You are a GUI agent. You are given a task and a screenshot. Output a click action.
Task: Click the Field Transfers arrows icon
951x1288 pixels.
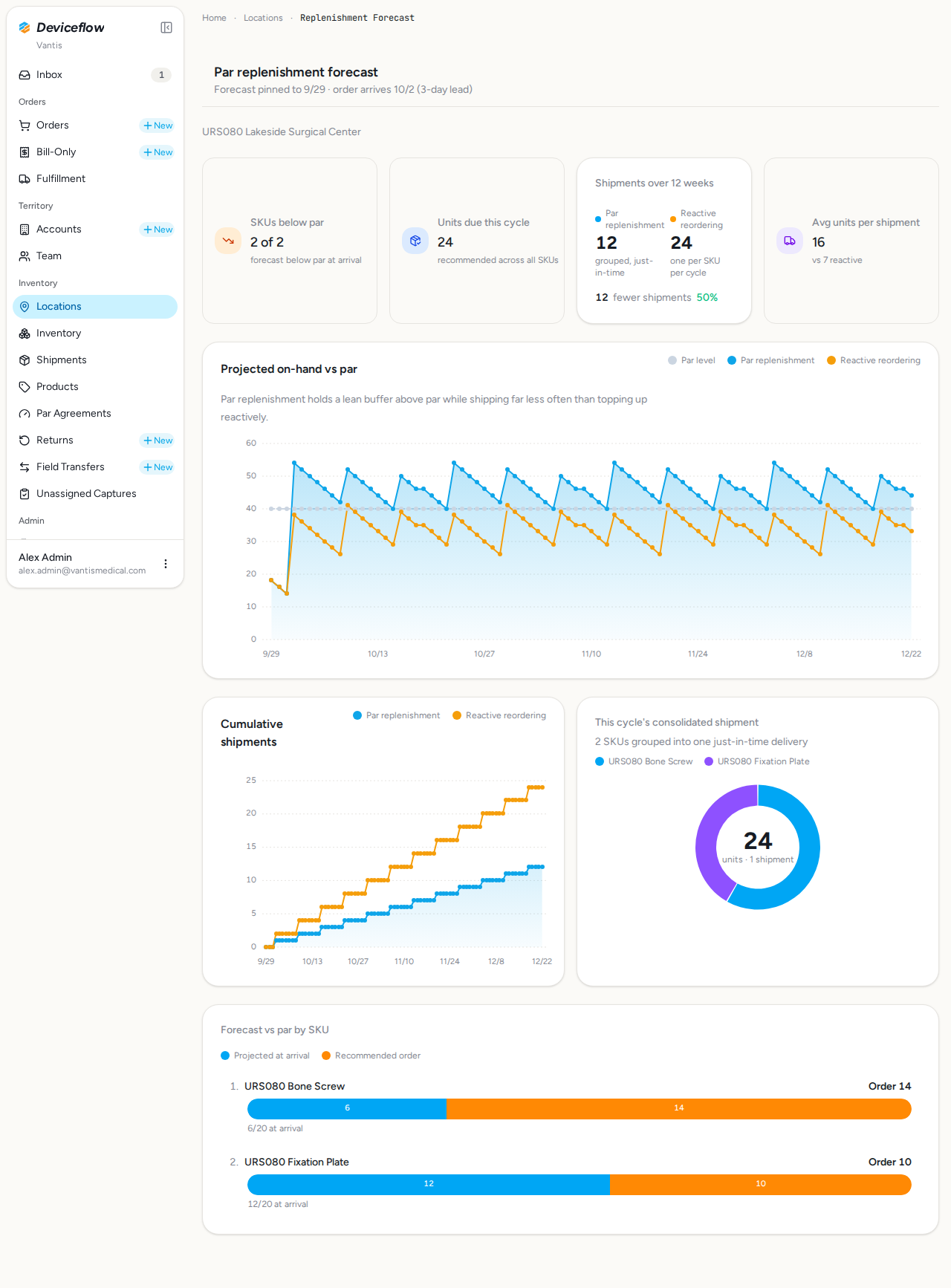point(25,467)
